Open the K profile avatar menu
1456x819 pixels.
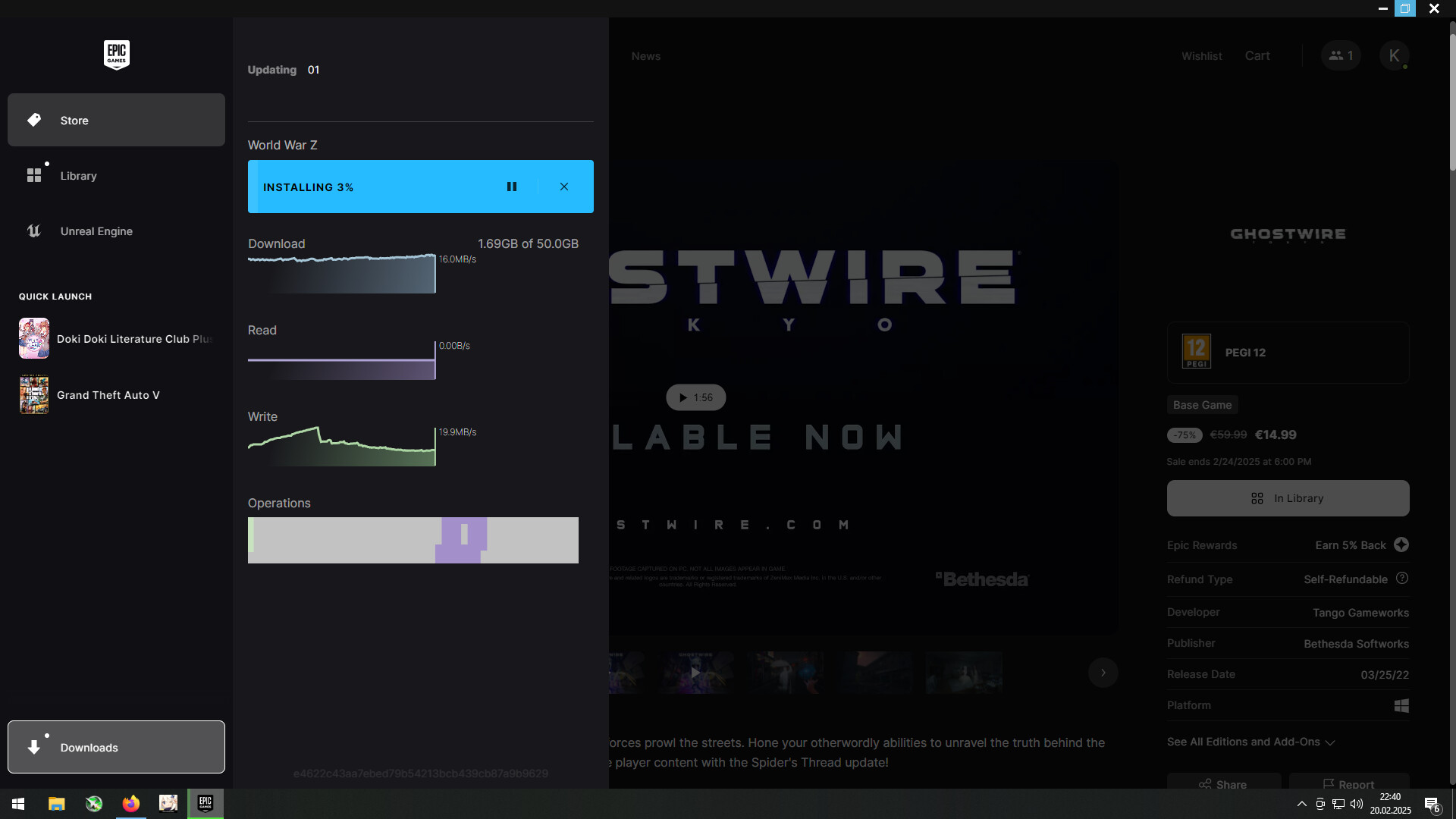1394,55
